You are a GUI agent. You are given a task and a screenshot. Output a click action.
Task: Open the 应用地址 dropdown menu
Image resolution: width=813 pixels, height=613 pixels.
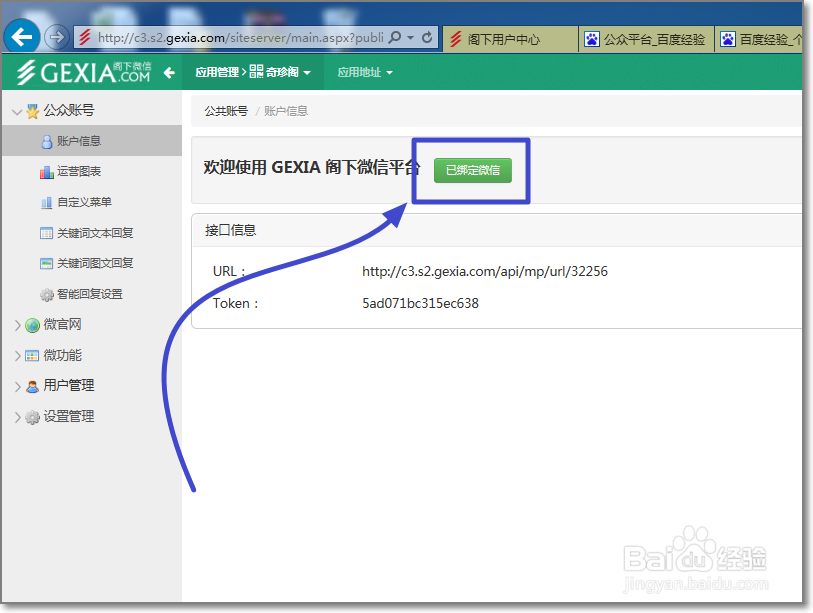[365, 72]
